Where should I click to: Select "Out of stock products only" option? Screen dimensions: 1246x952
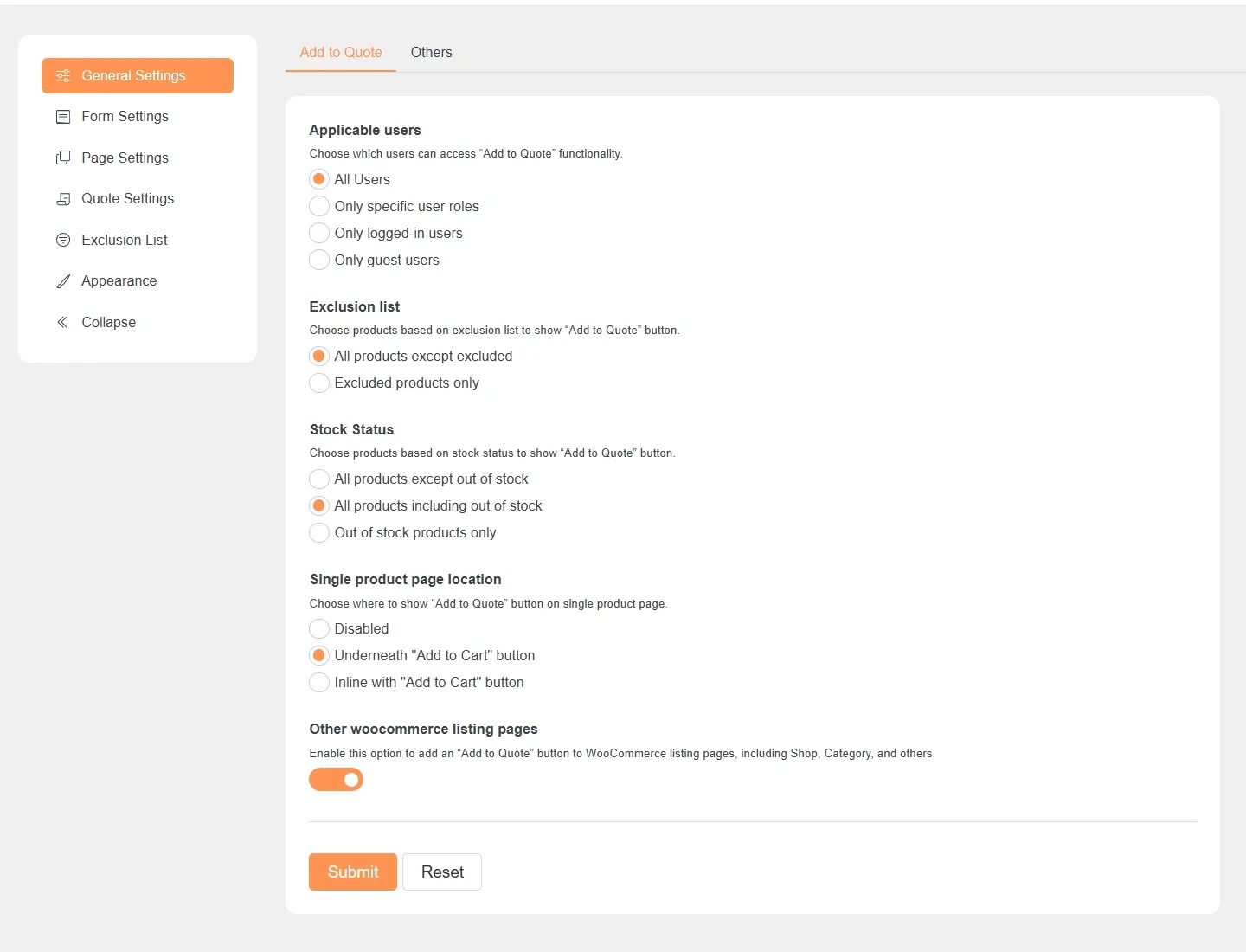click(x=319, y=532)
